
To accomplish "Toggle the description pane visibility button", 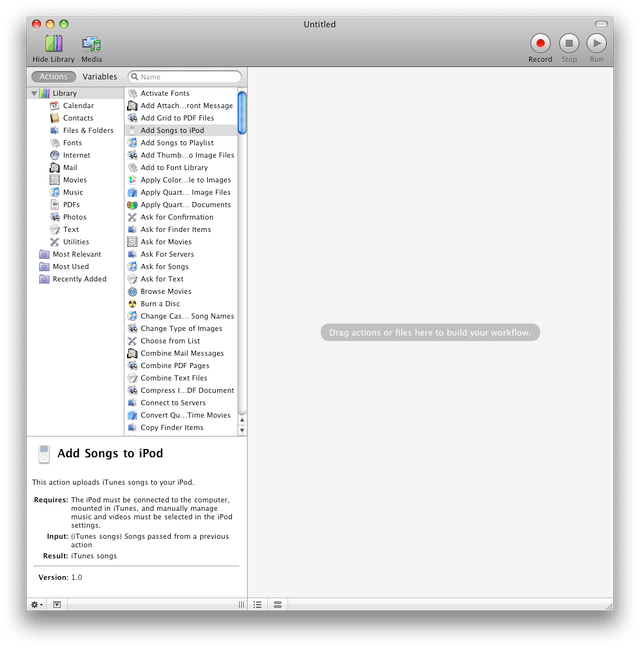I will pos(57,604).
